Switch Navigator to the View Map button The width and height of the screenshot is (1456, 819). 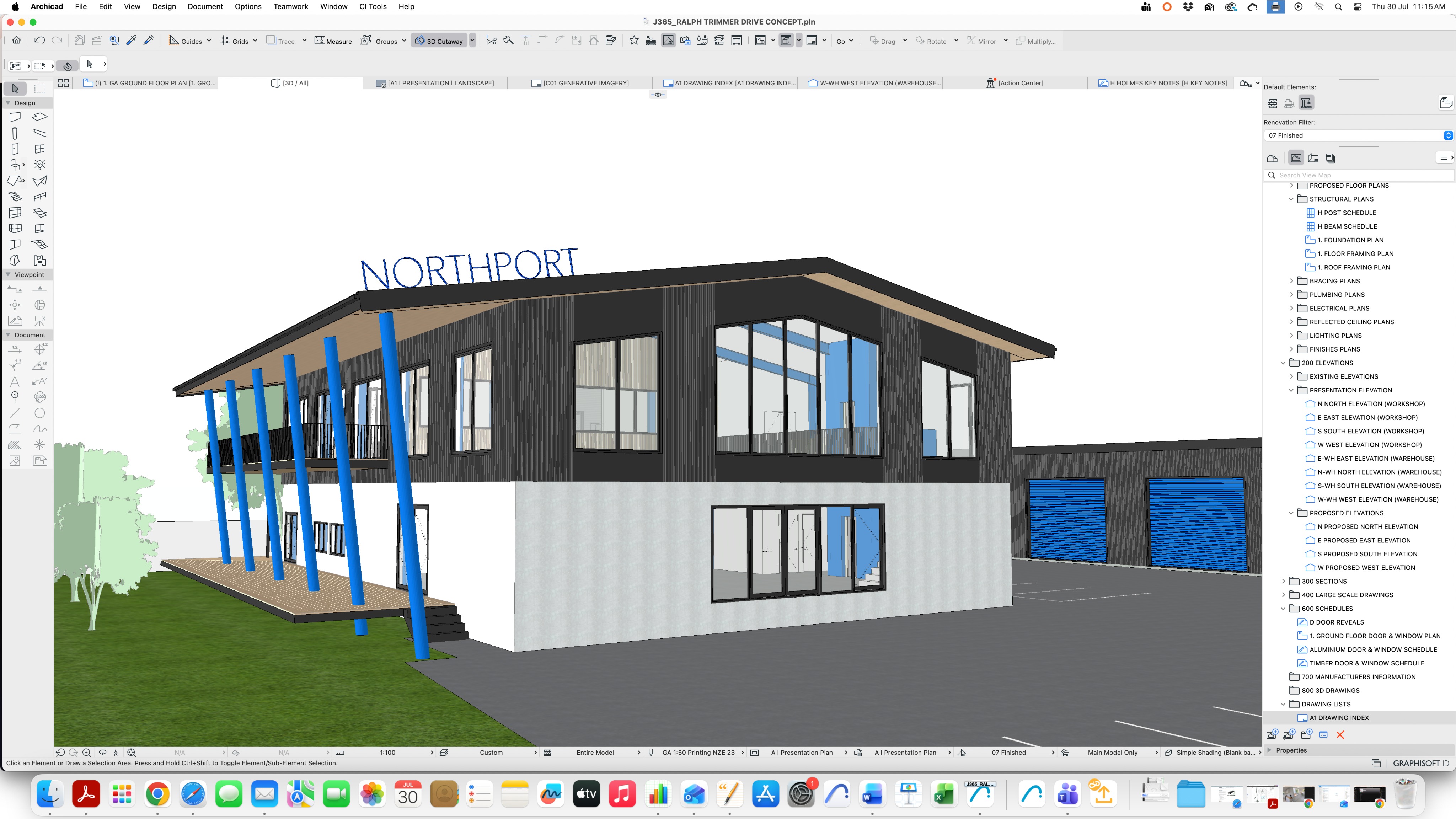pyautogui.click(x=1296, y=158)
